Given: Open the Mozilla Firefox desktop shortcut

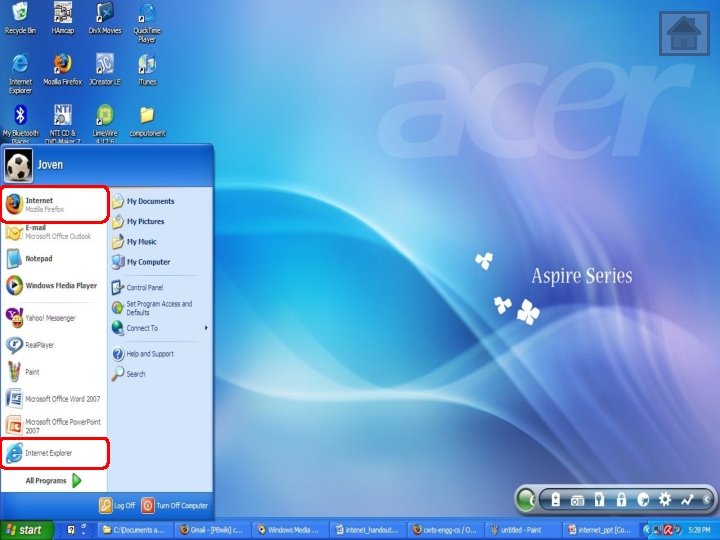Looking at the screenshot, I should tap(62, 70).
